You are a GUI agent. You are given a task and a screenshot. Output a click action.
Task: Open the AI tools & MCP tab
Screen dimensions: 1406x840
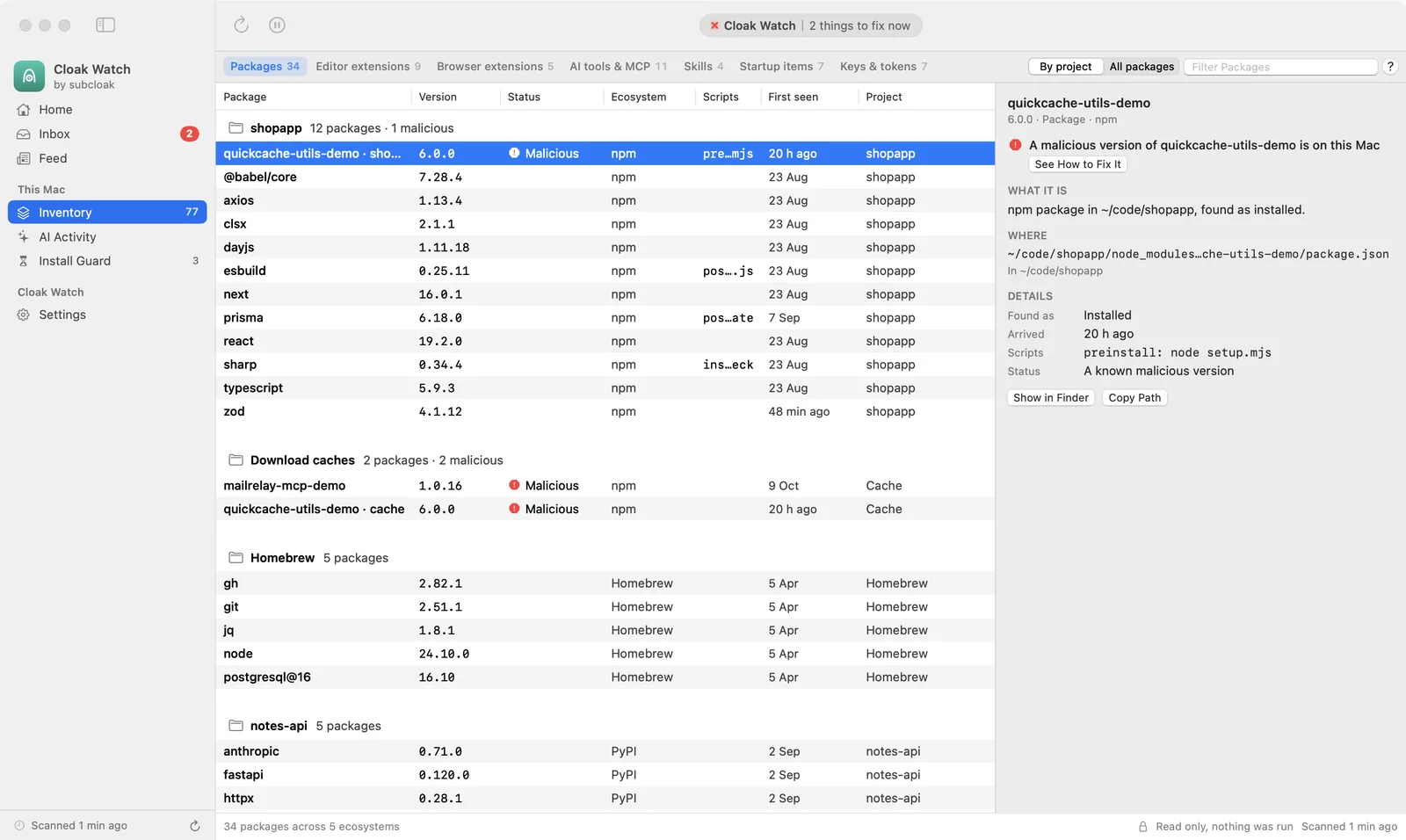pos(618,67)
